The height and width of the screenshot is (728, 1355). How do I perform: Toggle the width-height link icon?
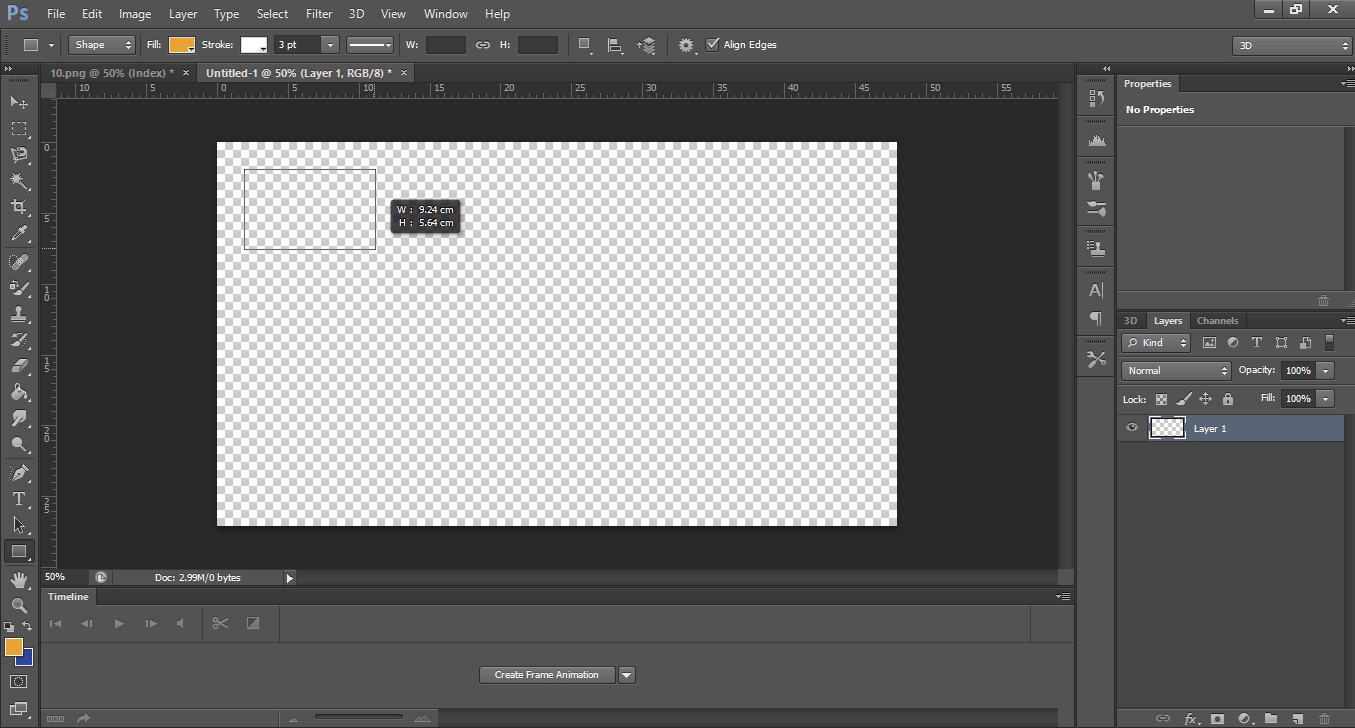coord(482,45)
